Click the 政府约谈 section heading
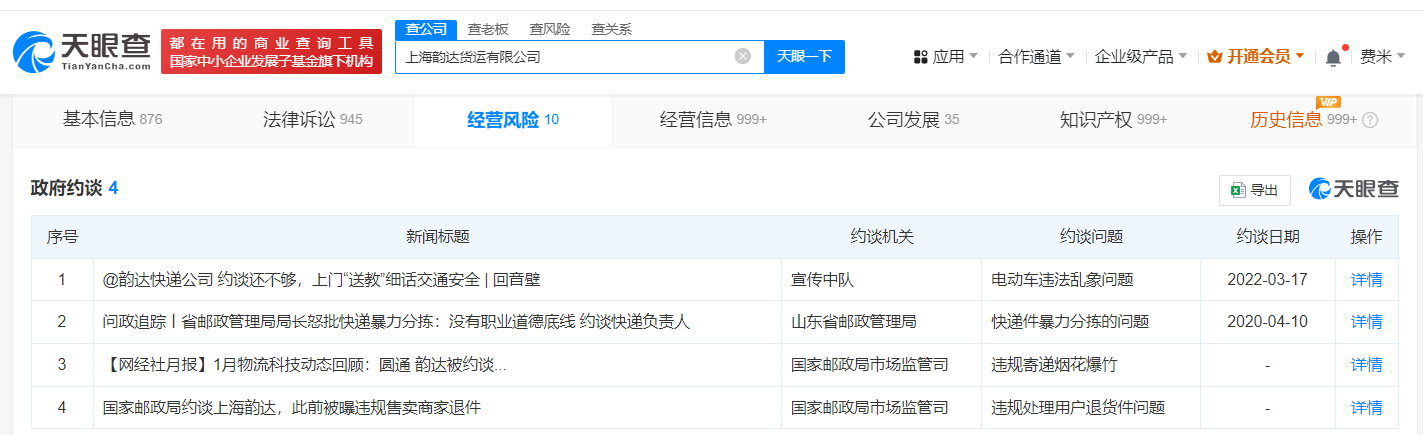Image resolution: width=1423 pixels, height=435 pixels. (x=74, y=188)
